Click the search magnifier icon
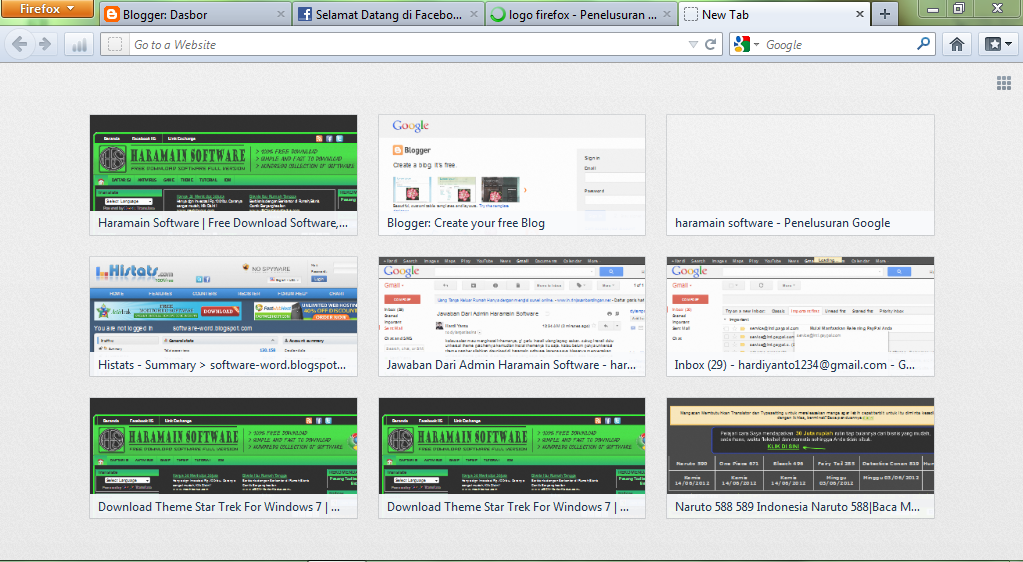The height and width of the screenshot is (562, 1023). 923,44
